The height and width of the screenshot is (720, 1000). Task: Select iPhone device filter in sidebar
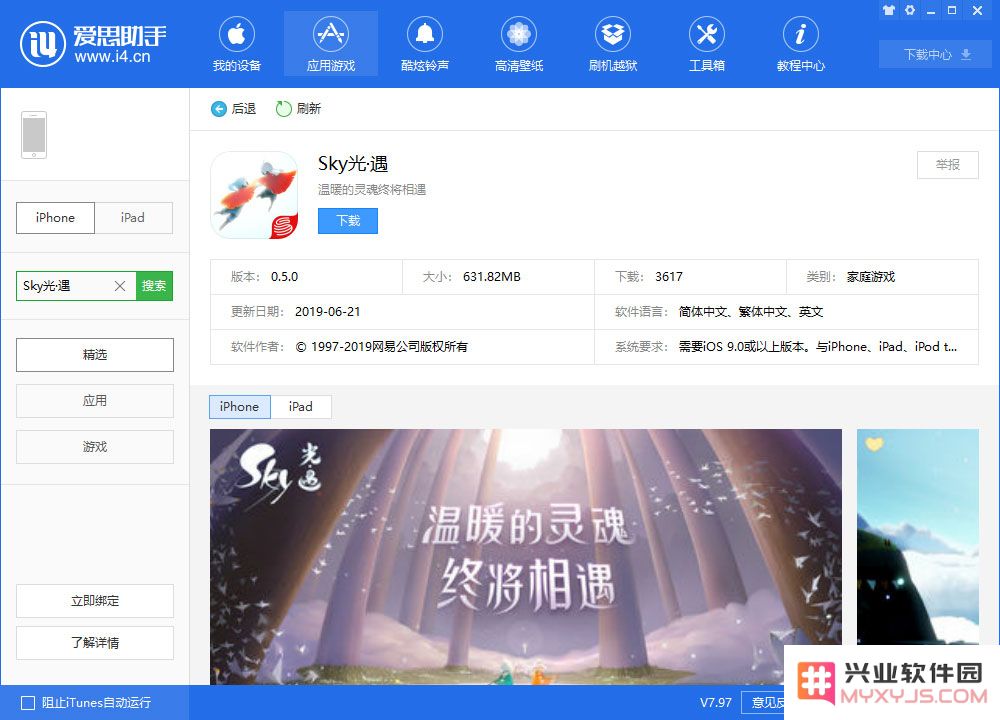55,217
